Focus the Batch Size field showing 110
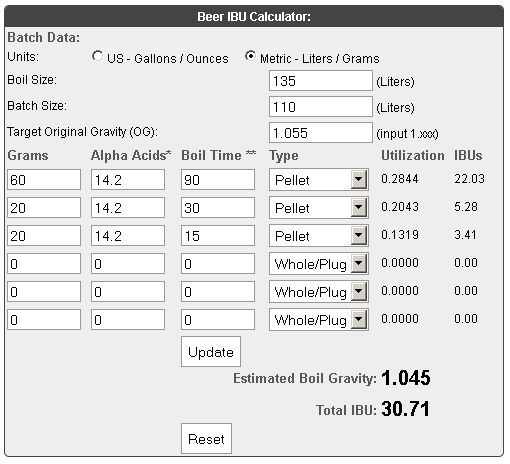This screenshot has width=510, height=464. point(321,107)
